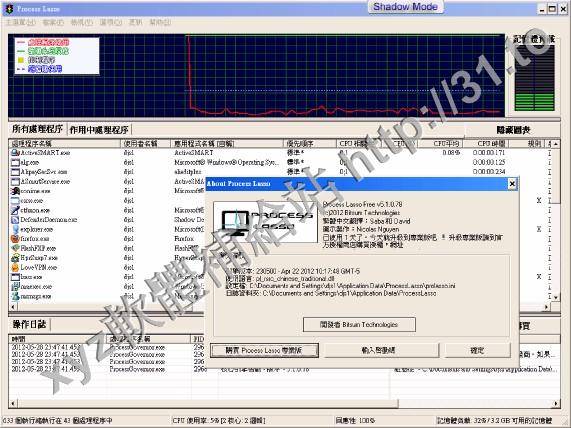571x428 pixels.
Task: Open the 選項 menu
Action: (x=111, y=23)
